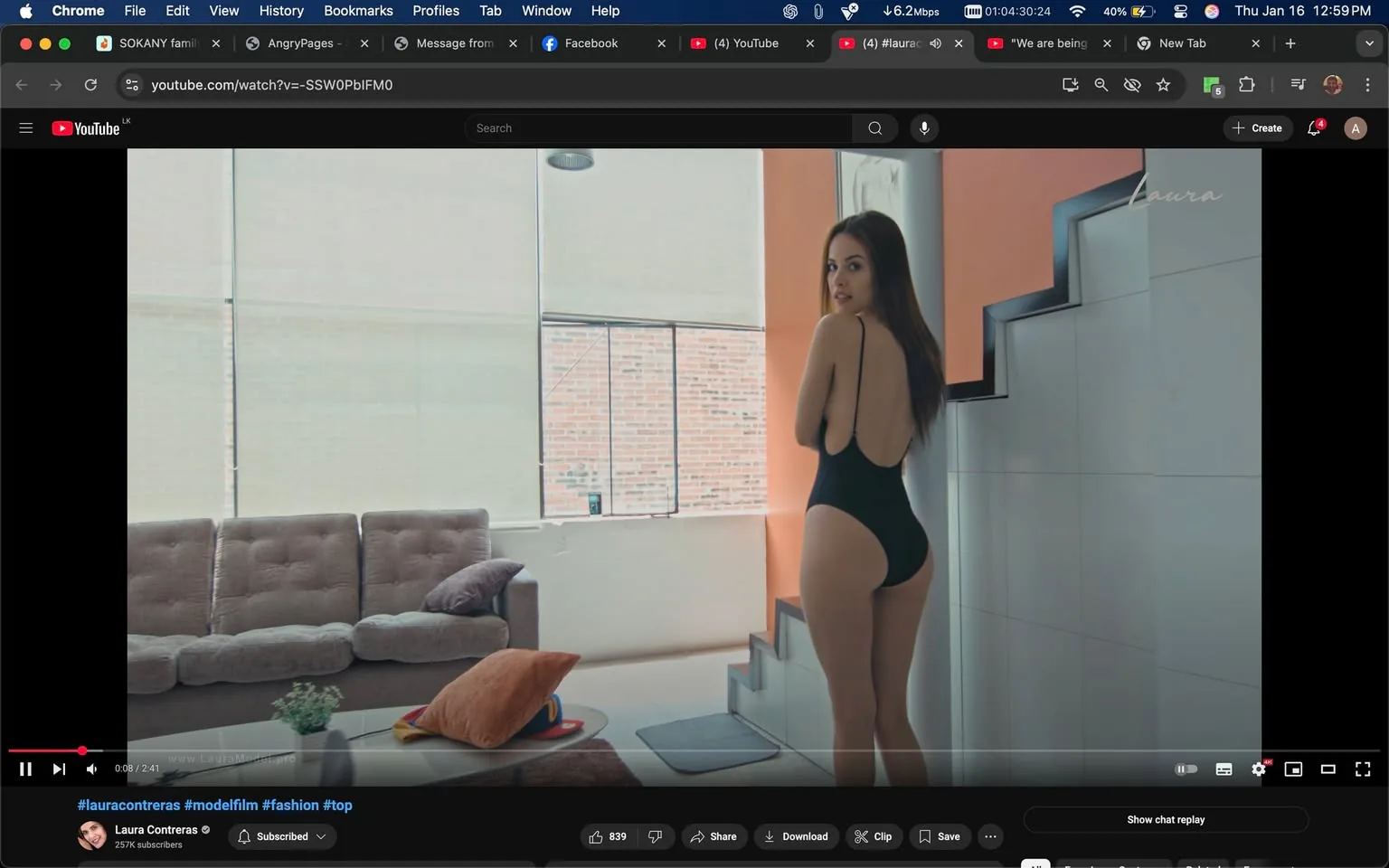This screenshot has height=868, width=1389.
Task: Start voice search with microphone
Action: (923, 128)
